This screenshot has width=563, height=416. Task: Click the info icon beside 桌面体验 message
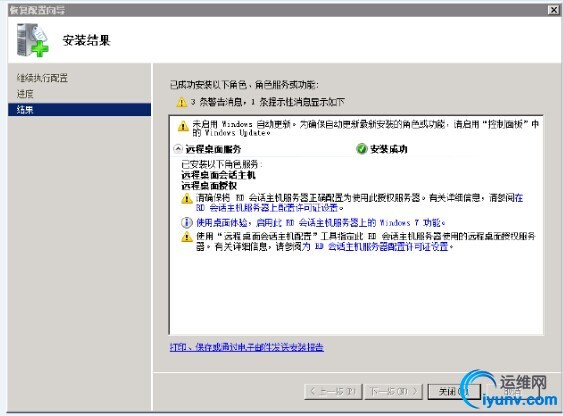coord(186,223)
